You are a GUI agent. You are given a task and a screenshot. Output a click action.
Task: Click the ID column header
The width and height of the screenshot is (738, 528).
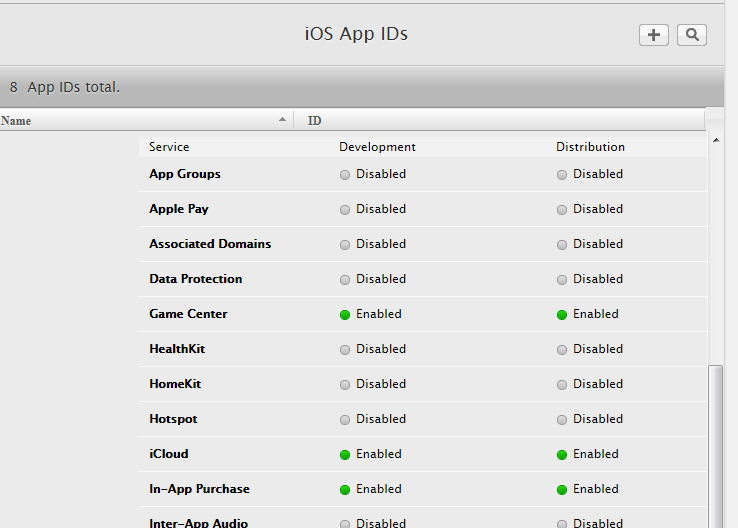[x=499, y=120]
